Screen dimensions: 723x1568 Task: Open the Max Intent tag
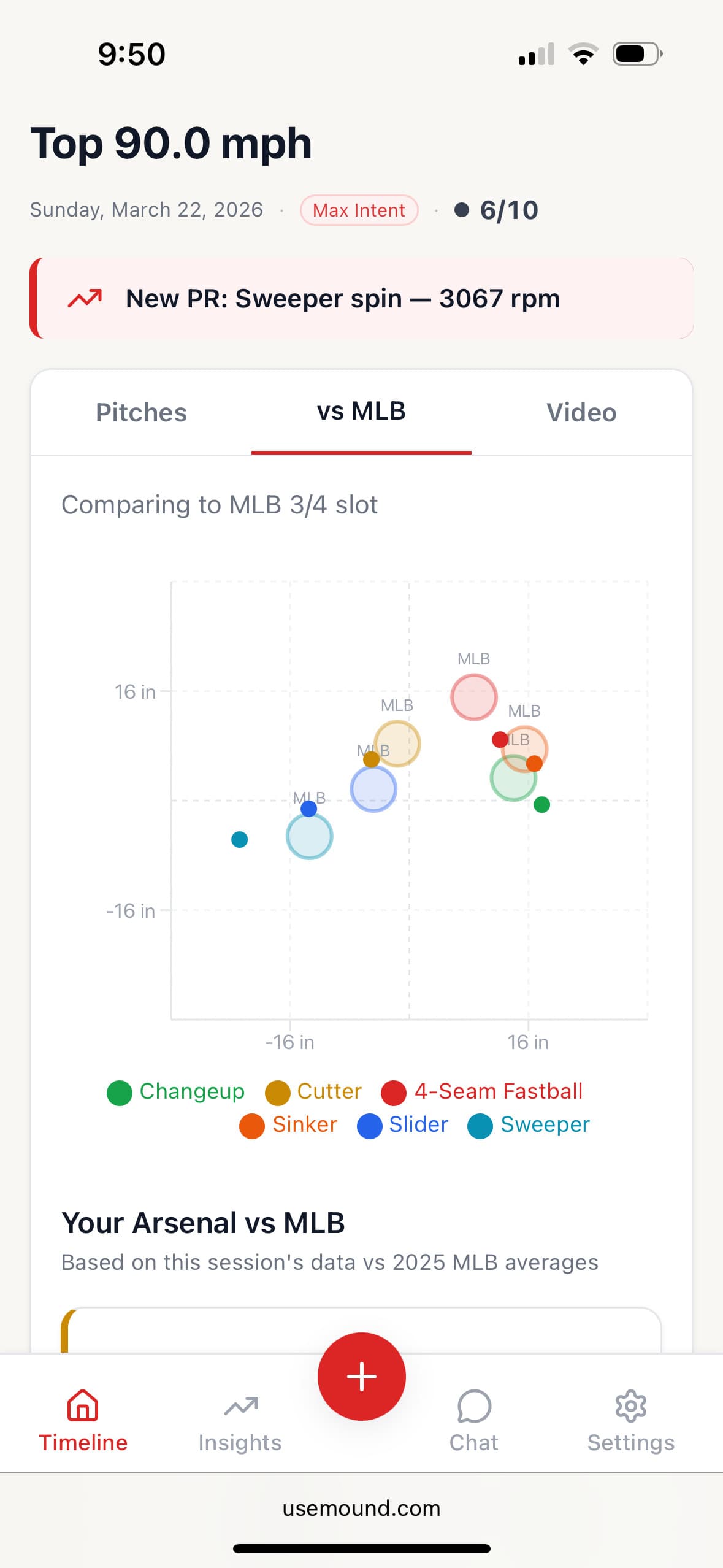tap(359, 210)
